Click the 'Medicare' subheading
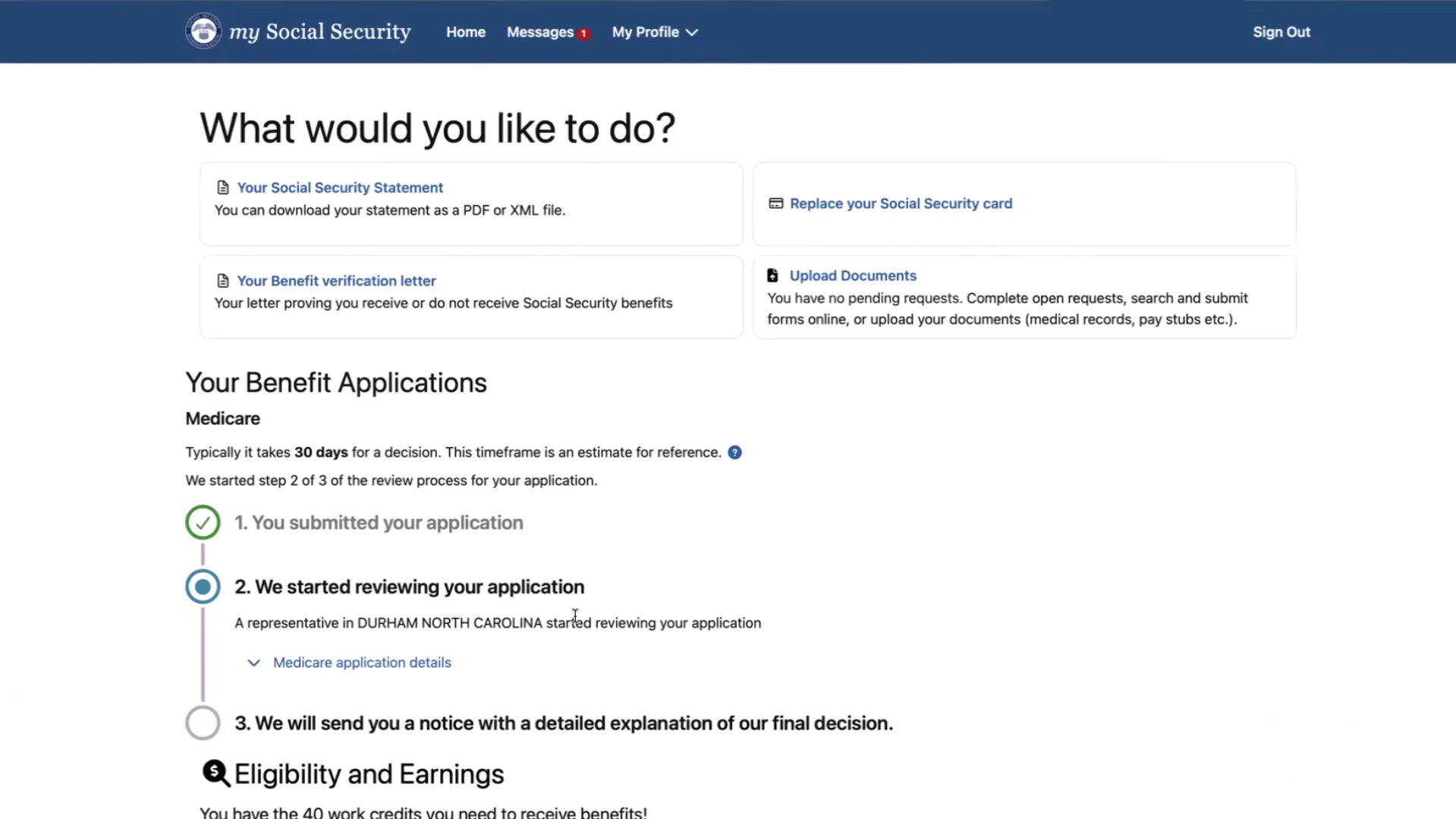This screenshot has width=1456, height=819. 222,418
